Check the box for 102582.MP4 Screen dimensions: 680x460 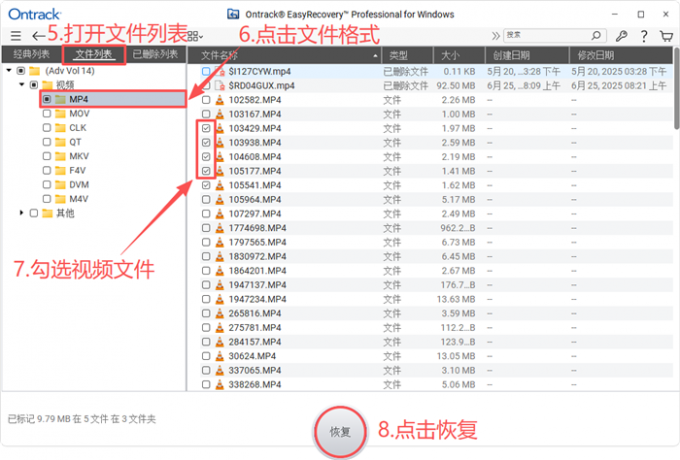[206, 100]
